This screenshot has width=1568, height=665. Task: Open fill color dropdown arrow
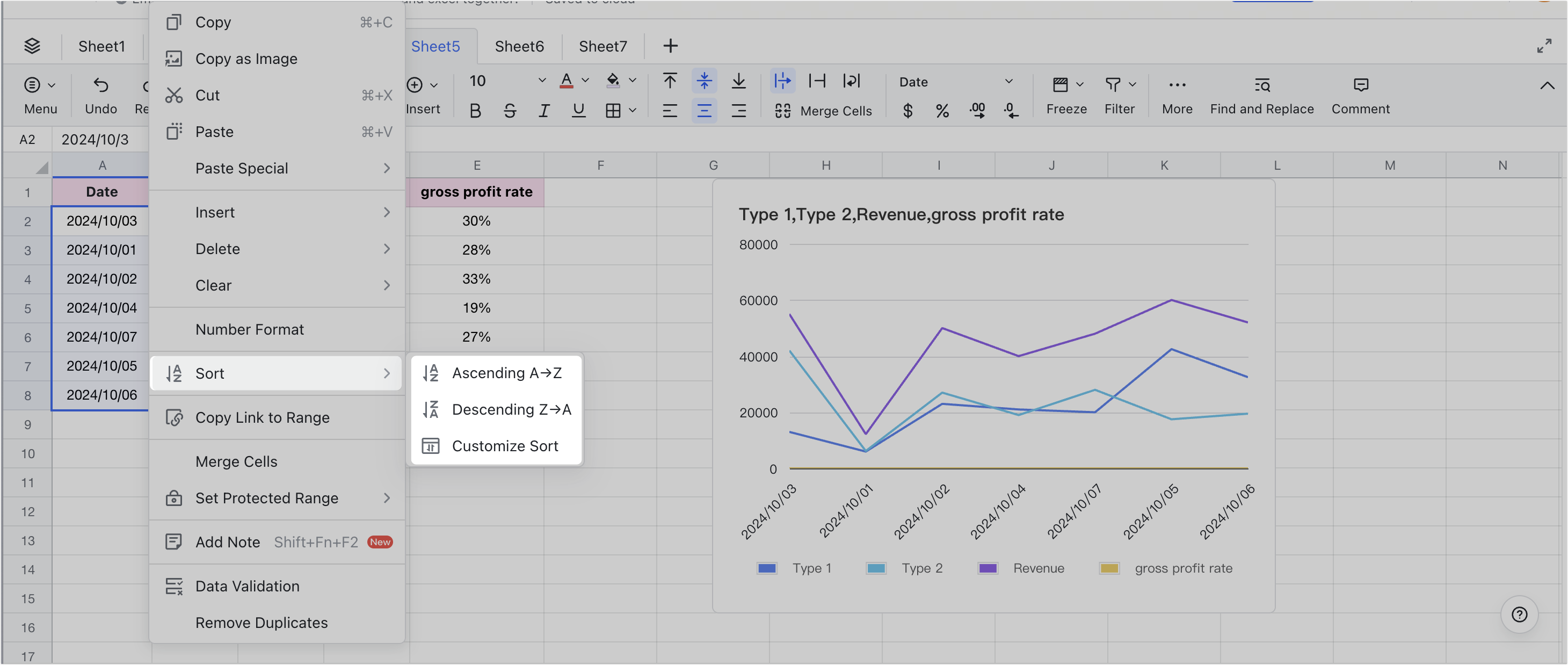point(633,81)
